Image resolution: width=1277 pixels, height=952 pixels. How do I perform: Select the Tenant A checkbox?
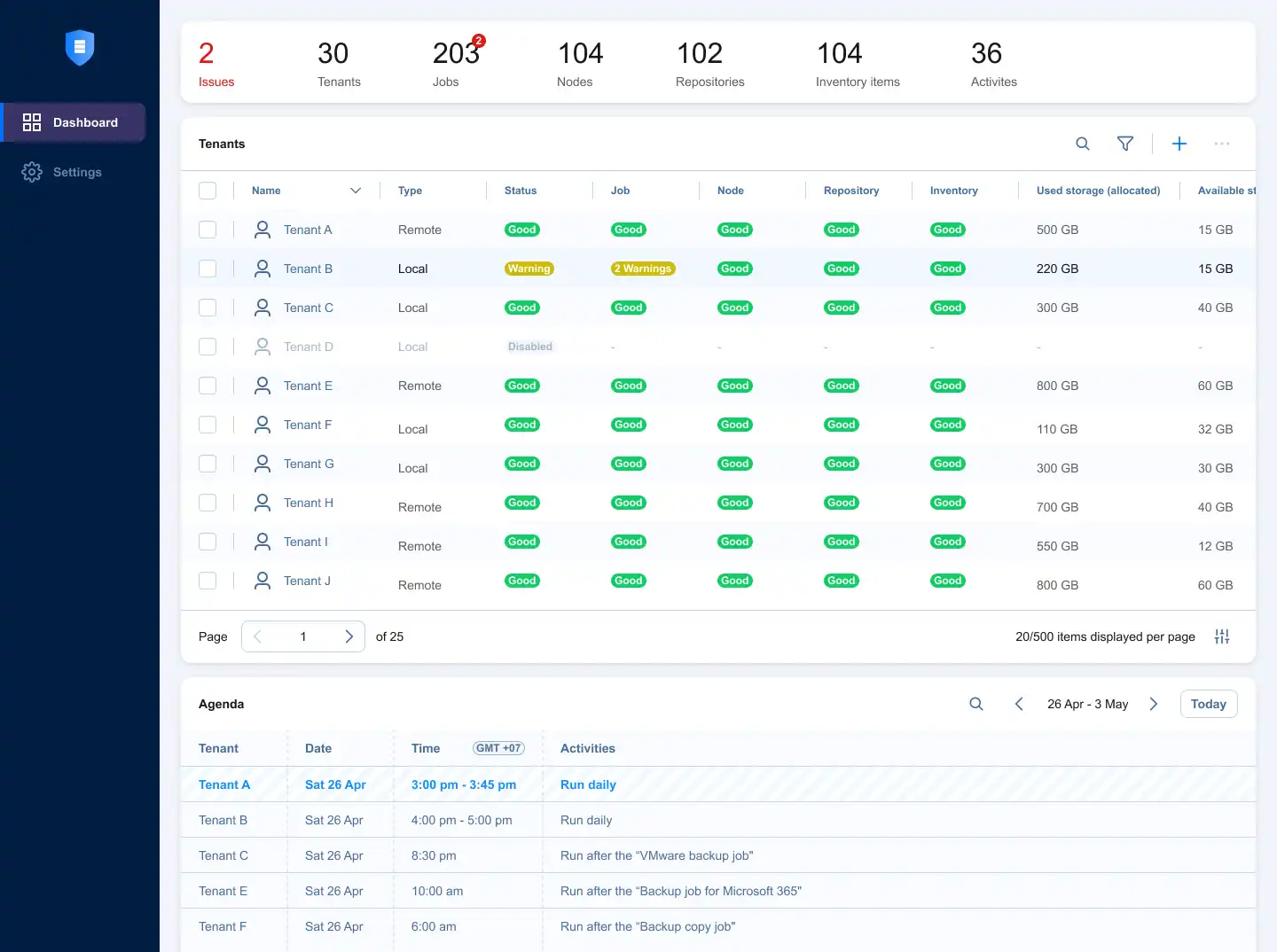pos(208,230)
